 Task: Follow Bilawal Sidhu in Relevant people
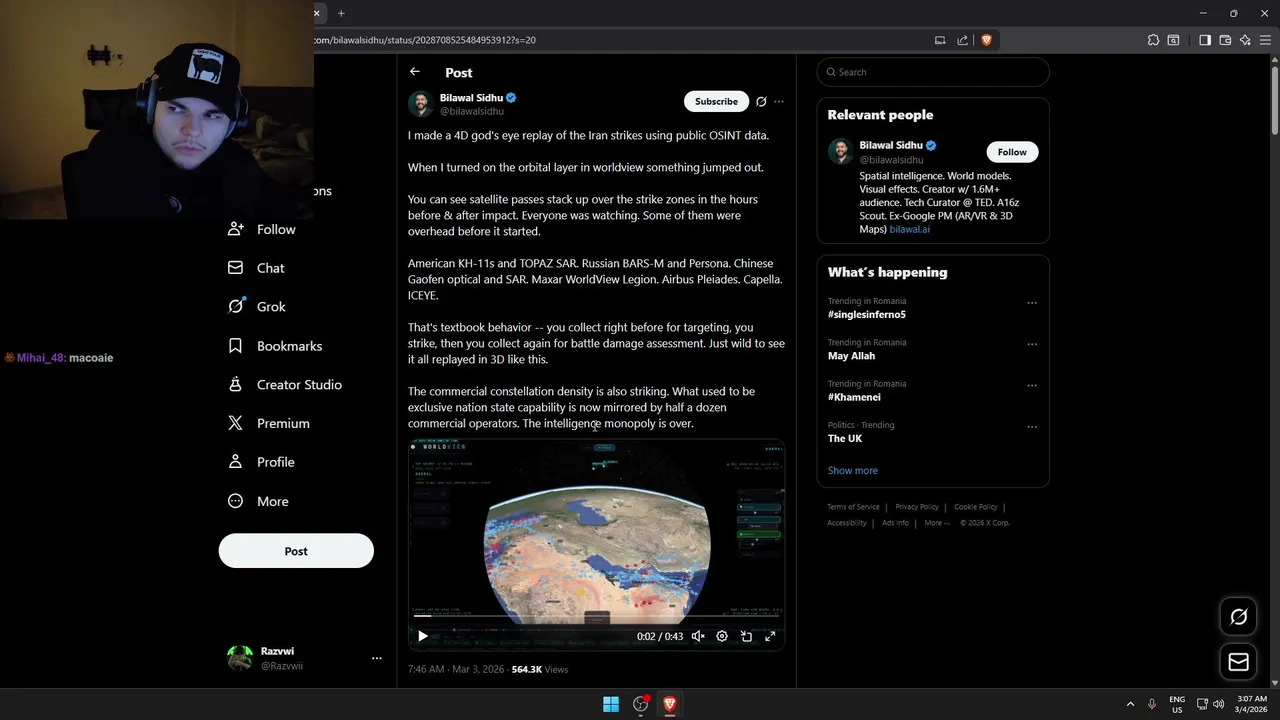(x=1012, y=152)
